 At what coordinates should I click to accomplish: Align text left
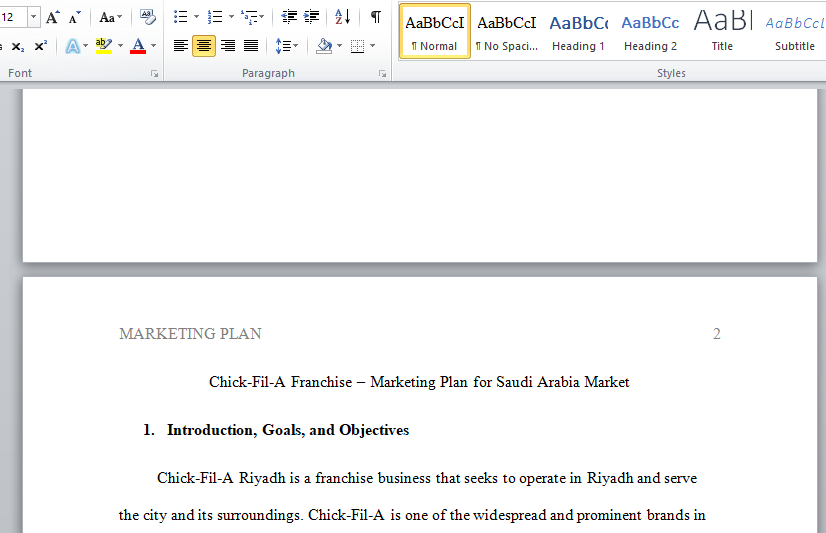tap(181, 46)
